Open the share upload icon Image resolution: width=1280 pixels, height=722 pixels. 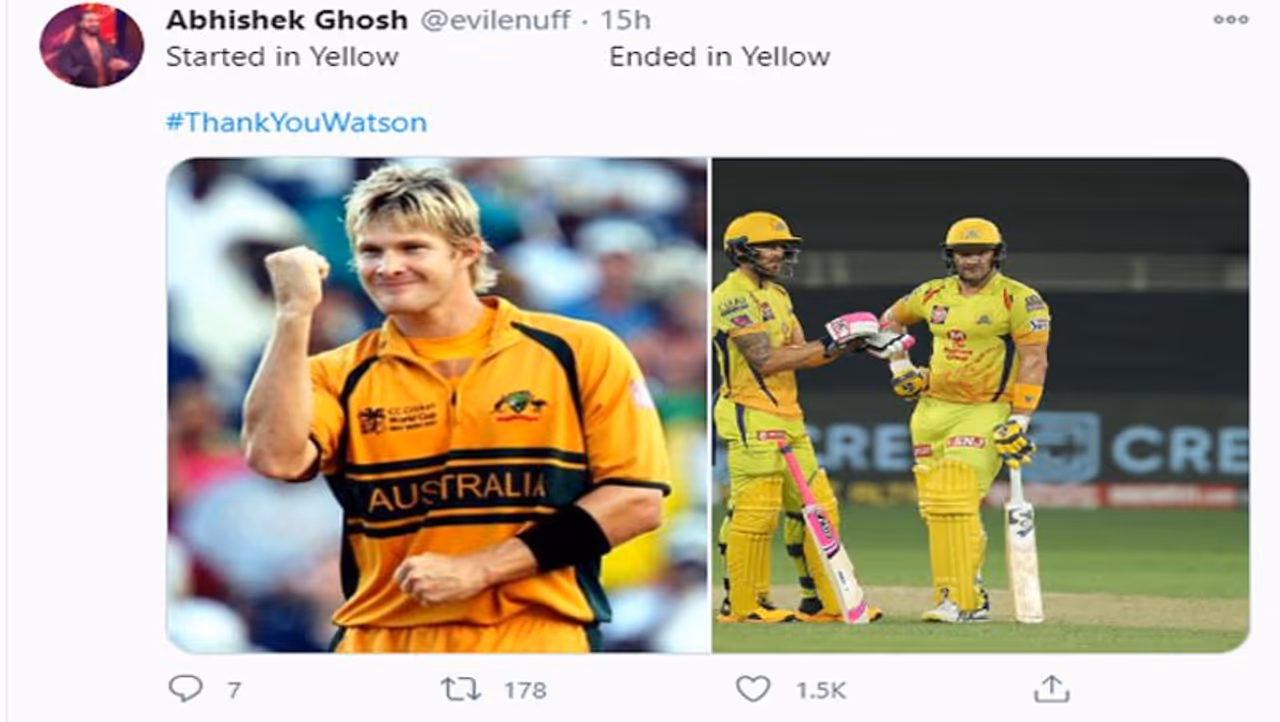click(1051, 687)
